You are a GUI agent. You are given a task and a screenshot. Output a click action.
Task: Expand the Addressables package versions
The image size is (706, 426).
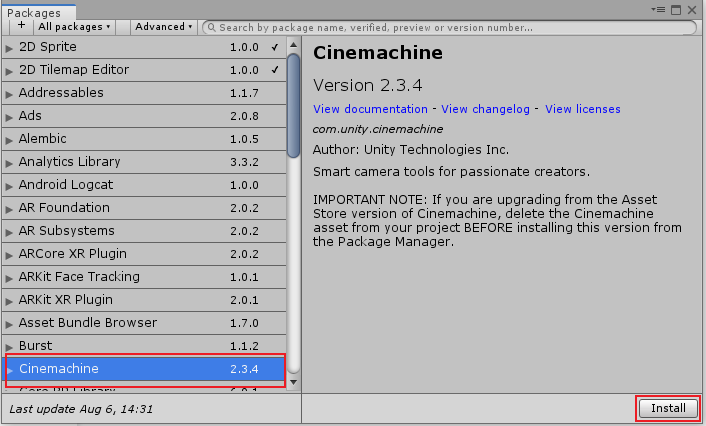coord(10,93)
